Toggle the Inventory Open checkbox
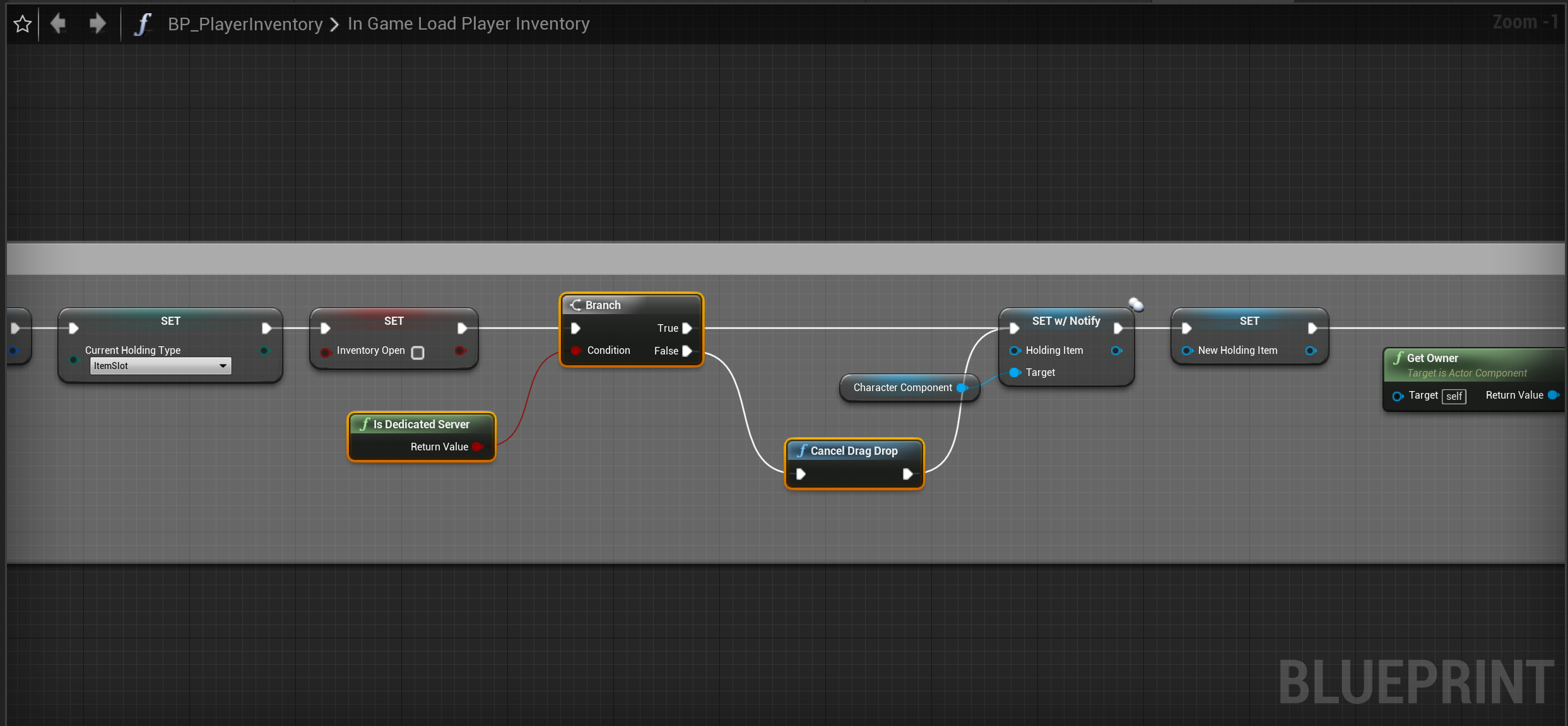Image resolution: width=1568 pixels, height=726 pixels. point(418,353)
